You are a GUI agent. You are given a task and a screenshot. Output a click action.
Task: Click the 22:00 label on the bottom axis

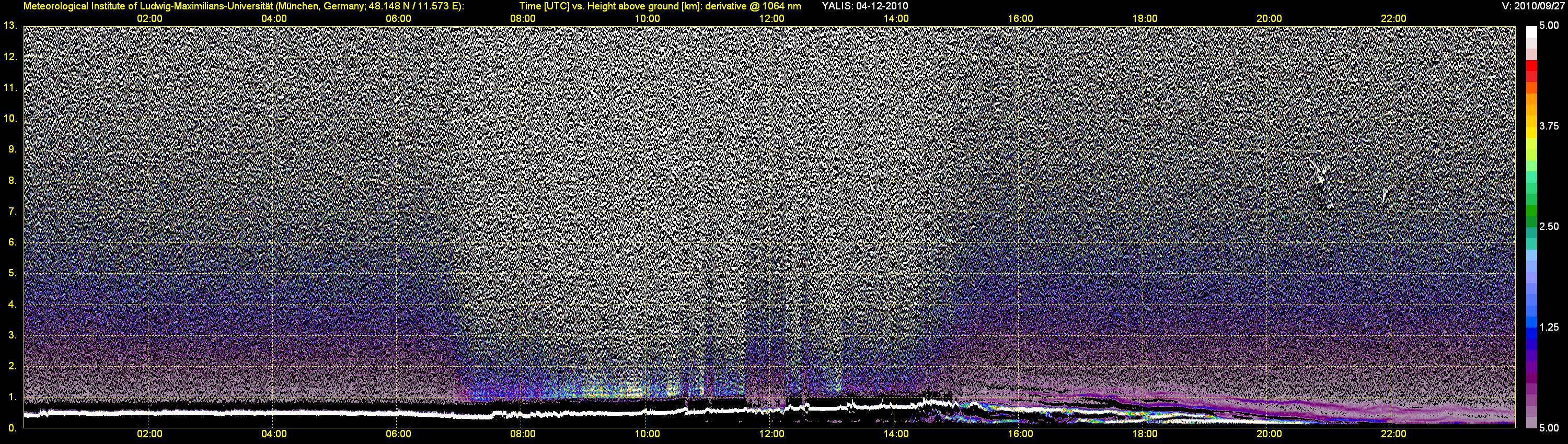(1393, 434)
